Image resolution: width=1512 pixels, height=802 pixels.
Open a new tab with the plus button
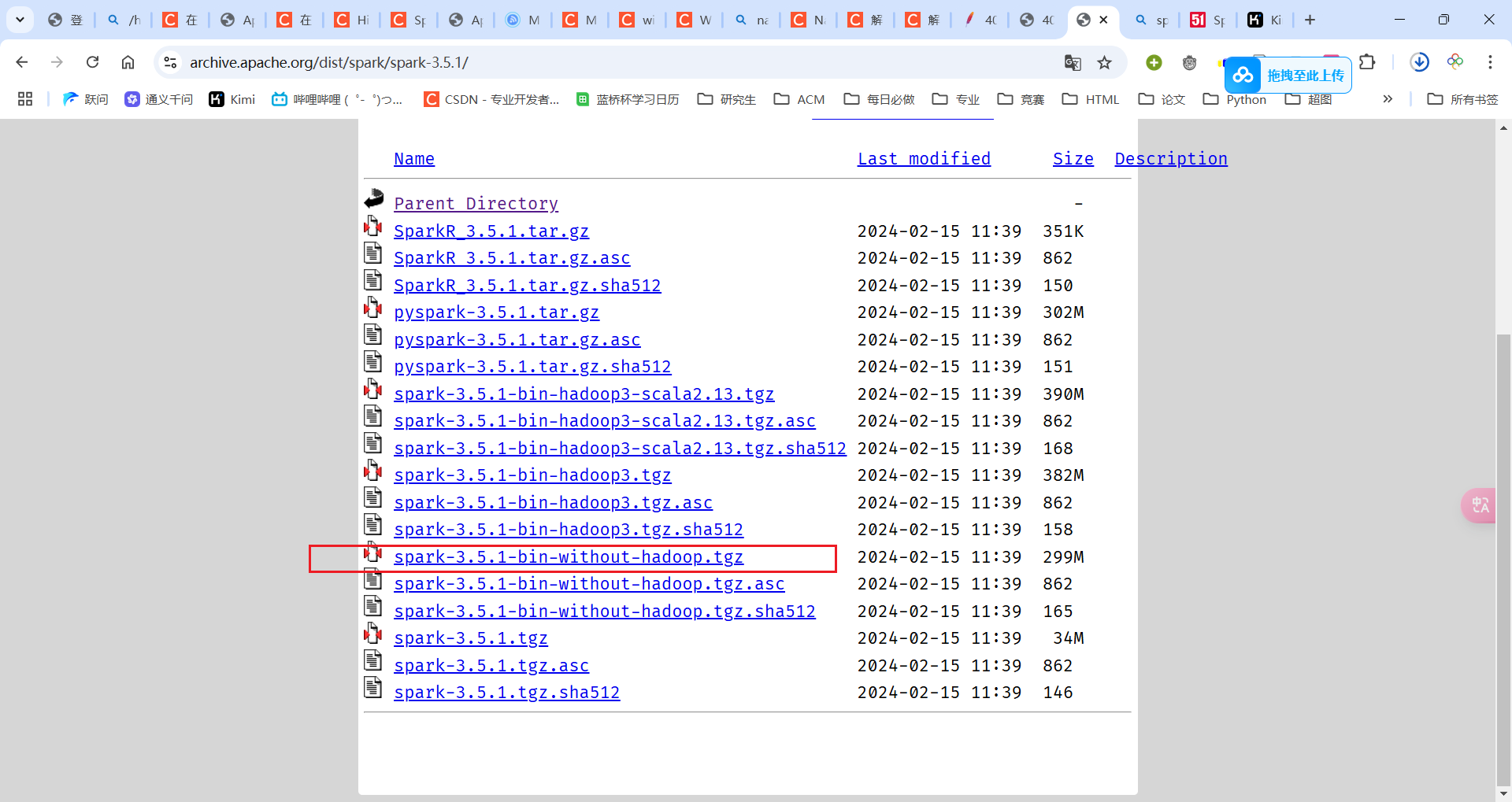click(1310, 20)
